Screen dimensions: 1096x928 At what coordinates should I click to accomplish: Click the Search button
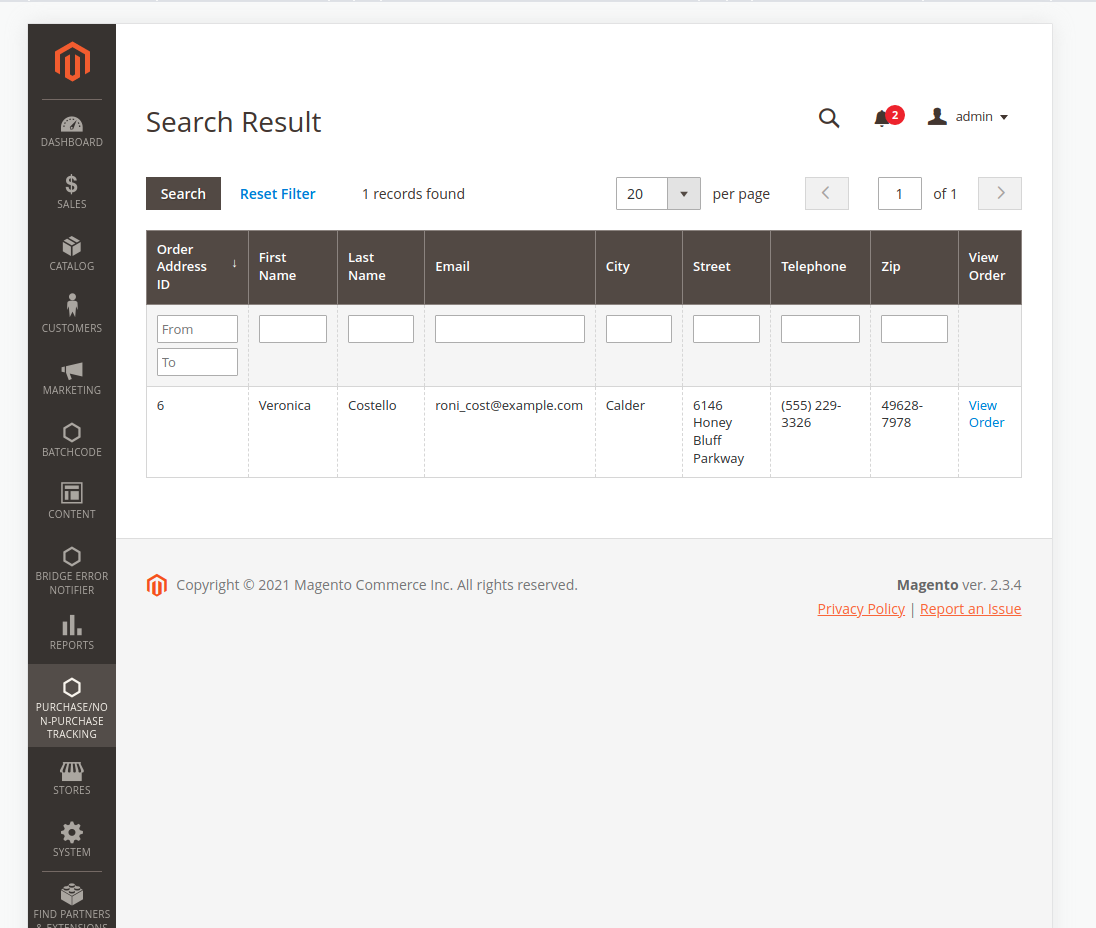pyautogui.click(x=183, y=194)
